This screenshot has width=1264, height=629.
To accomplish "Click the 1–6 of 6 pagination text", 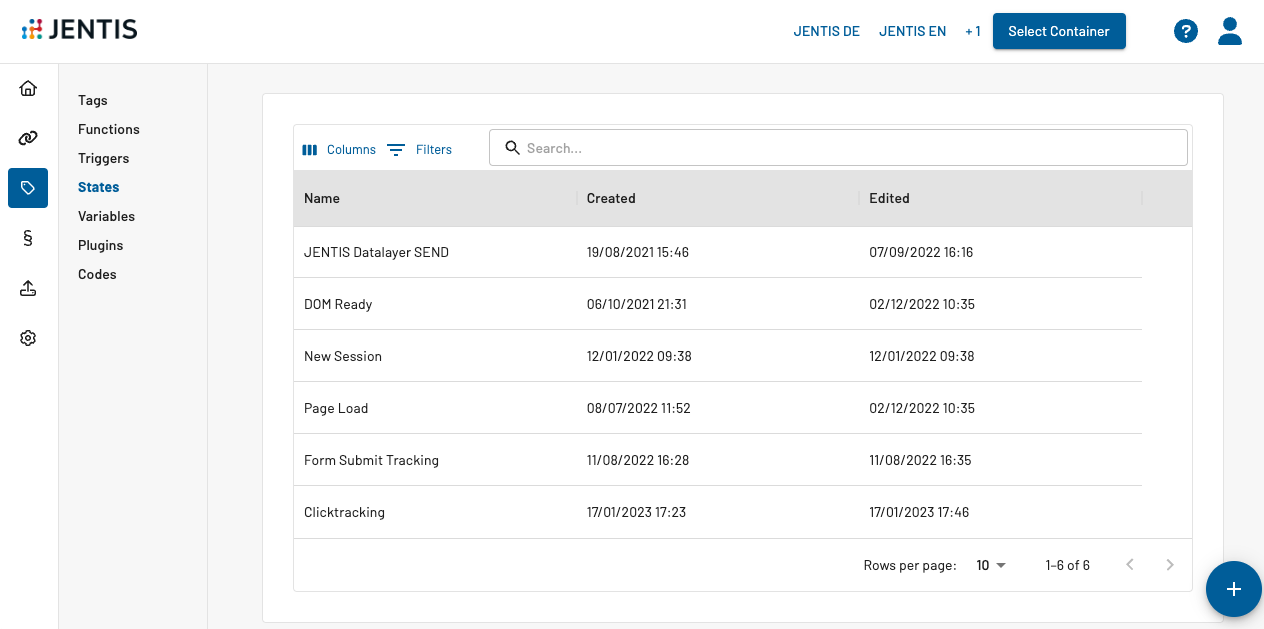I will click(1068, 565).
